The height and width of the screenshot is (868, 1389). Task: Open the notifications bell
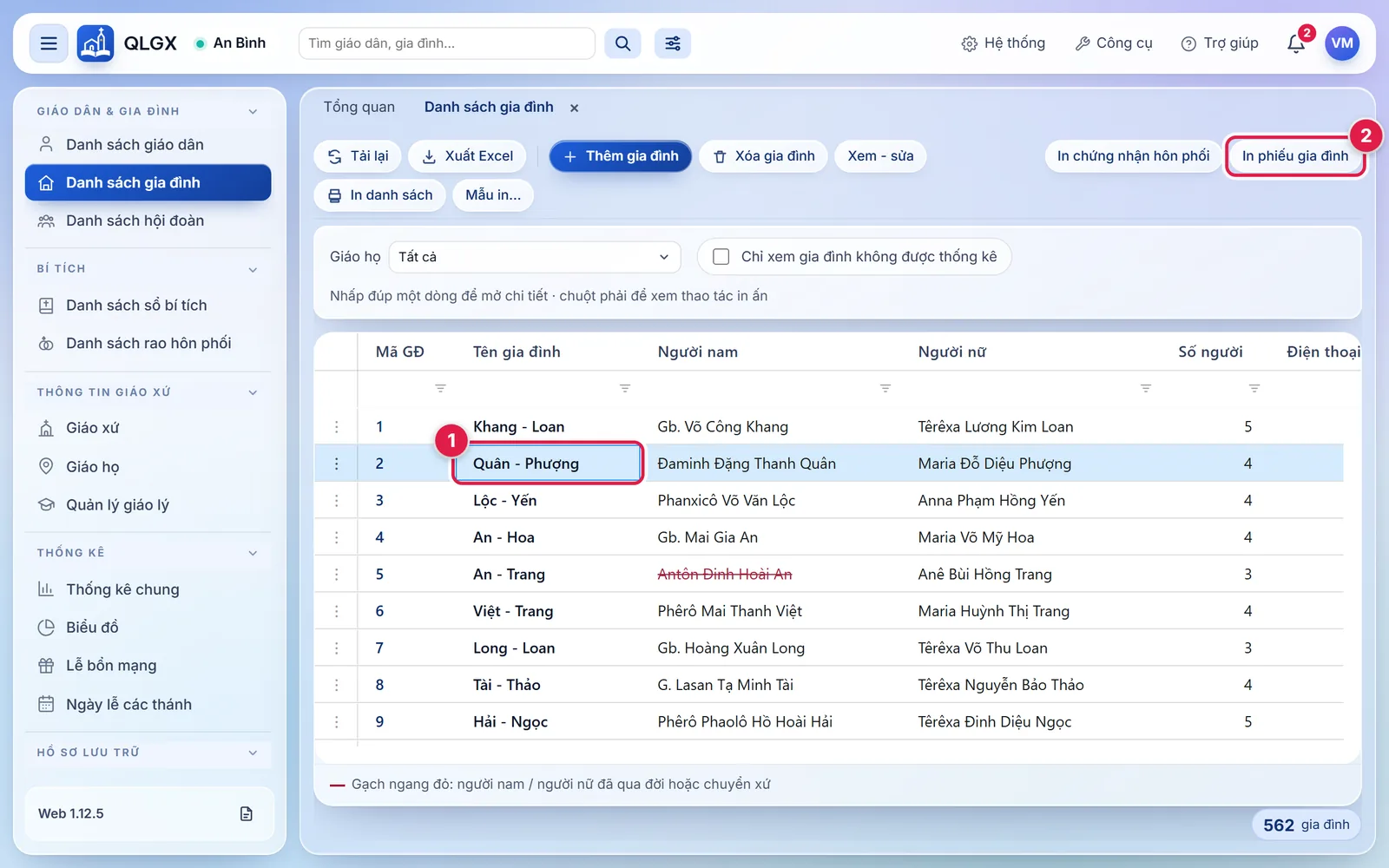tap(1296, 43)
